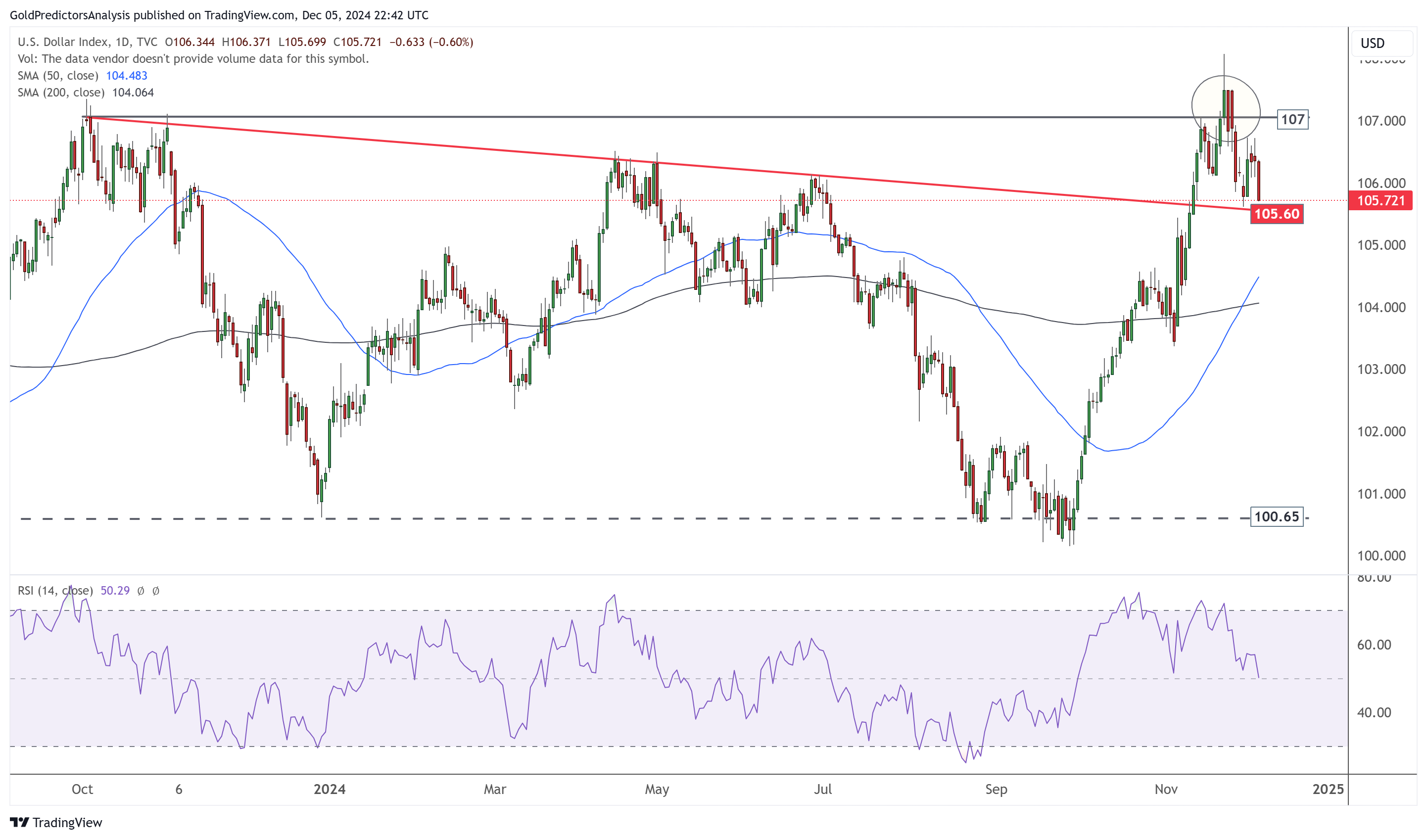
Task: Click the red 105.721 current price tag
Action: [1380, 200]
